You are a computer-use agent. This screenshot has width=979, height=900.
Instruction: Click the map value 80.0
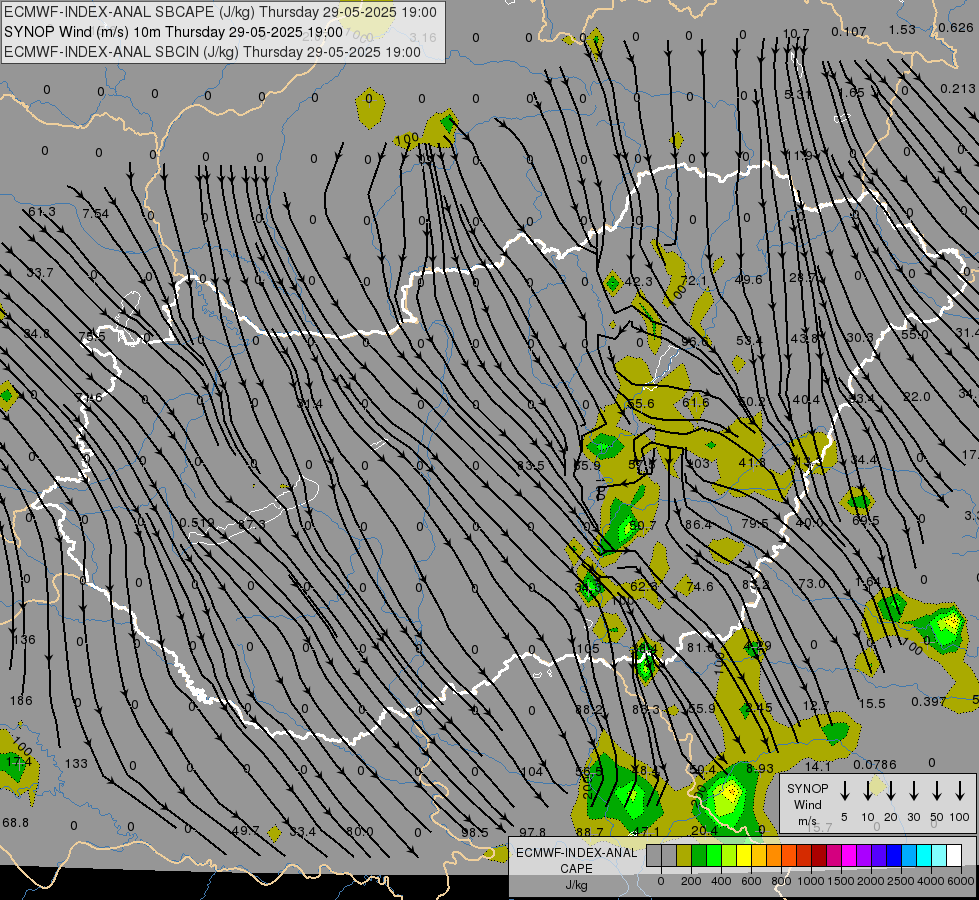360,832
